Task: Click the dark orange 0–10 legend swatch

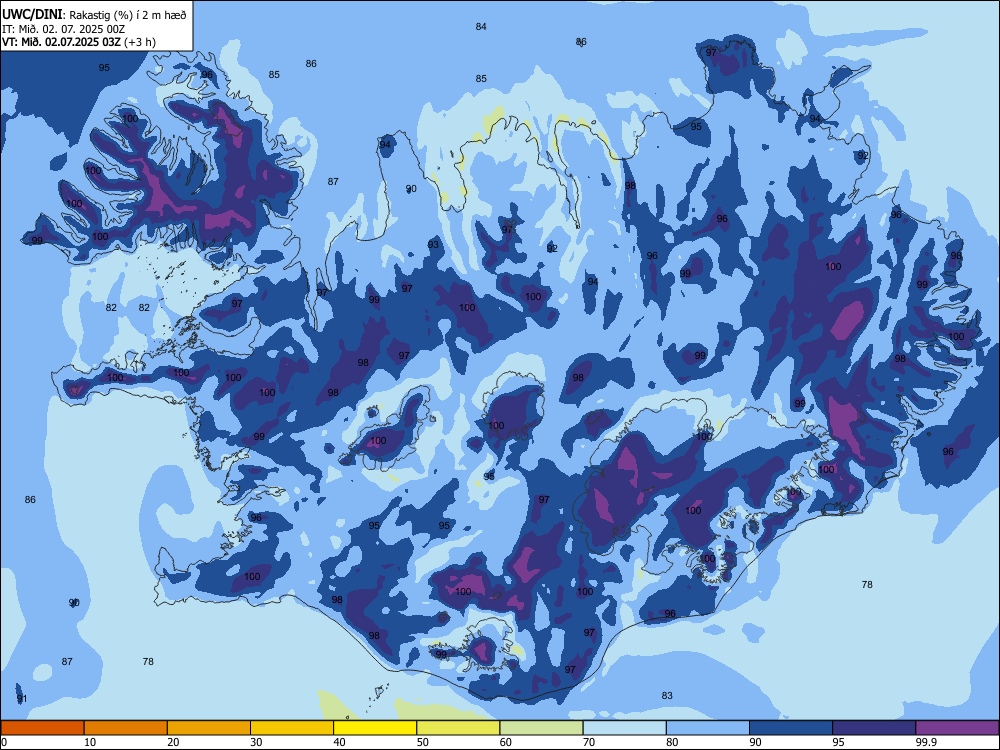Action: tap(42, 728)
